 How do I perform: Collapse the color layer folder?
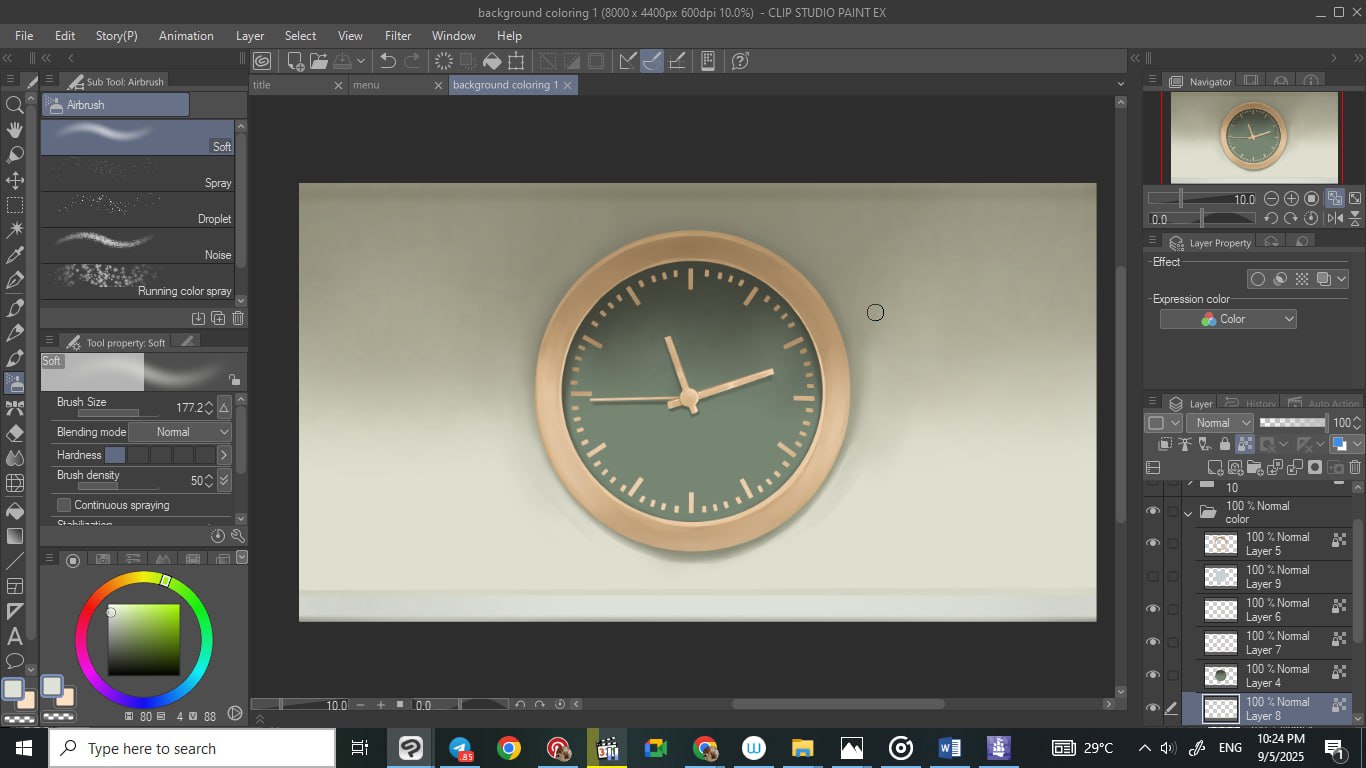coord(1188,512)
